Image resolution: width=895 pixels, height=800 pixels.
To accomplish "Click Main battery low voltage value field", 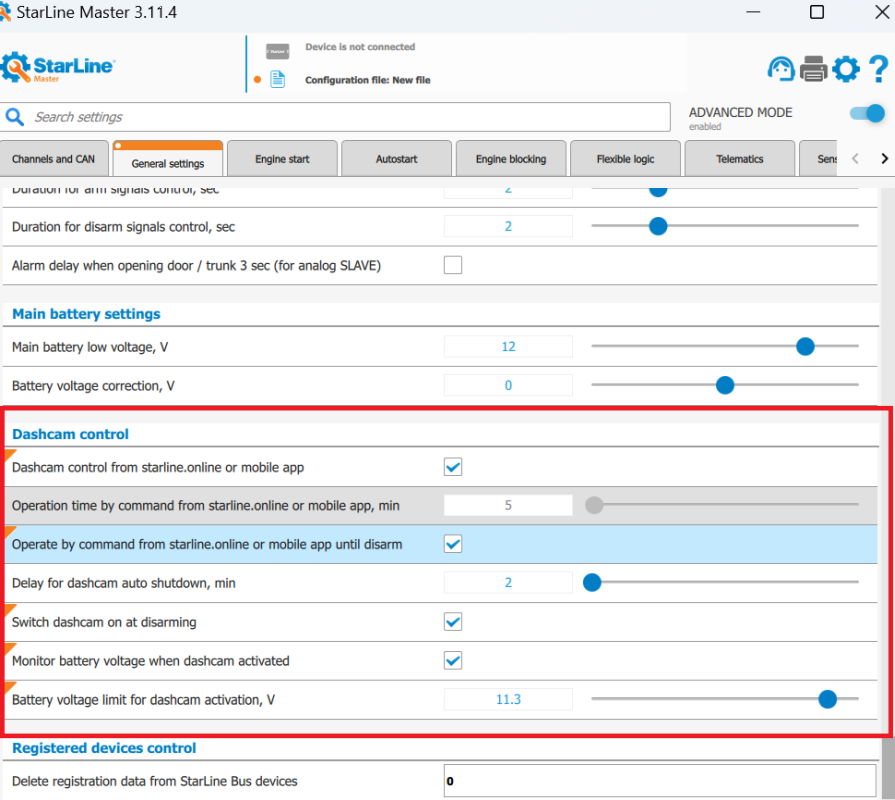I will 508,346.
